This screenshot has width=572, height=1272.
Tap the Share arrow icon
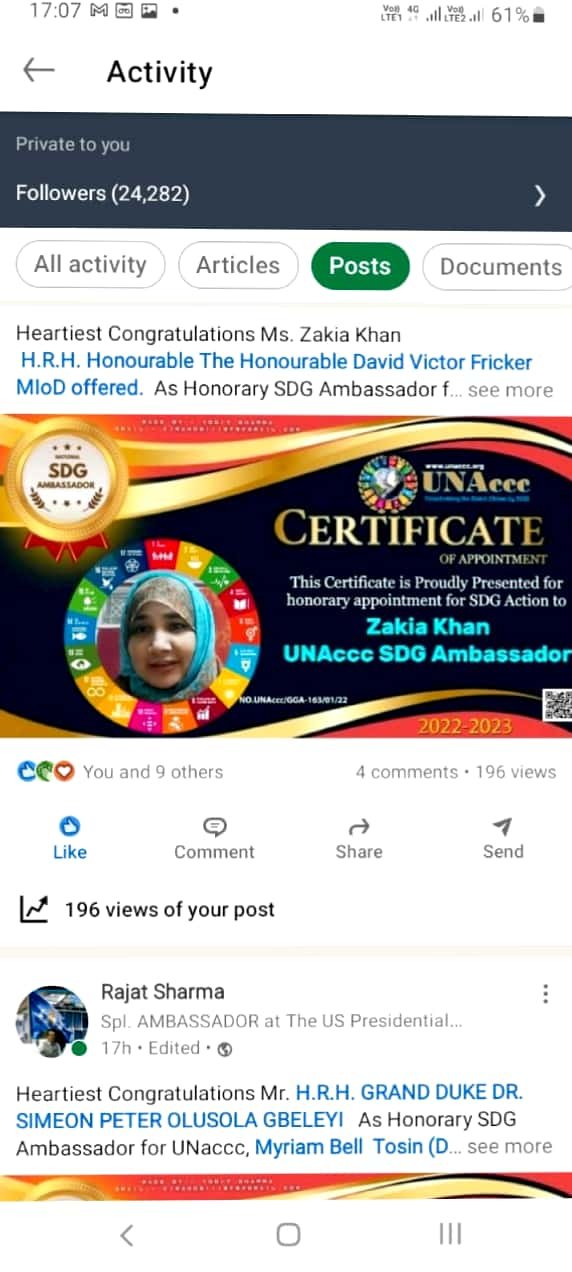coord(359,826)
